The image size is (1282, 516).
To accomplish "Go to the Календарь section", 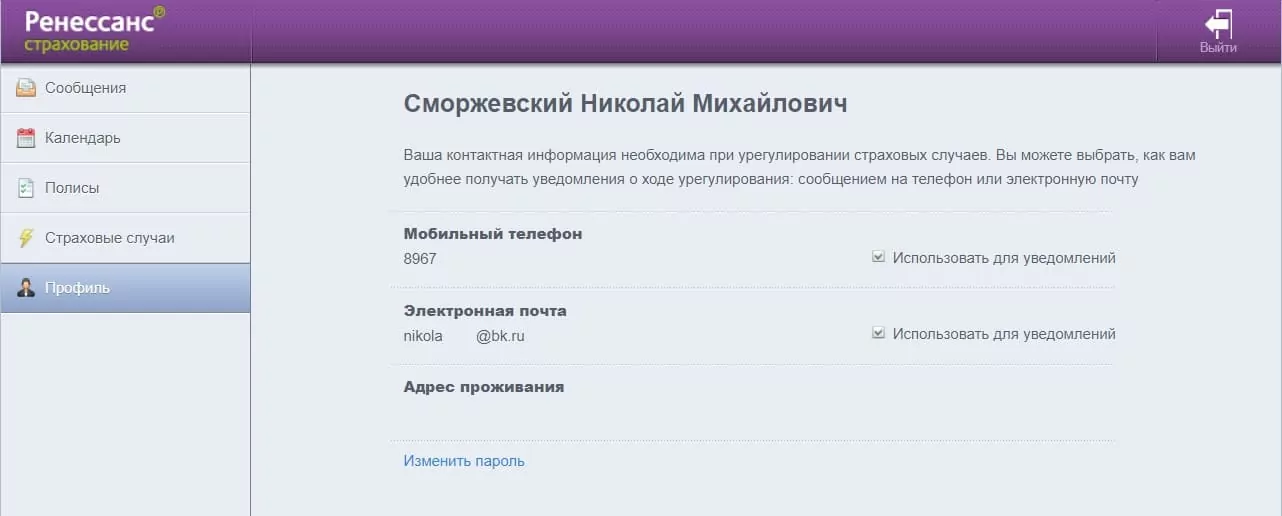I will coord(82,138).
